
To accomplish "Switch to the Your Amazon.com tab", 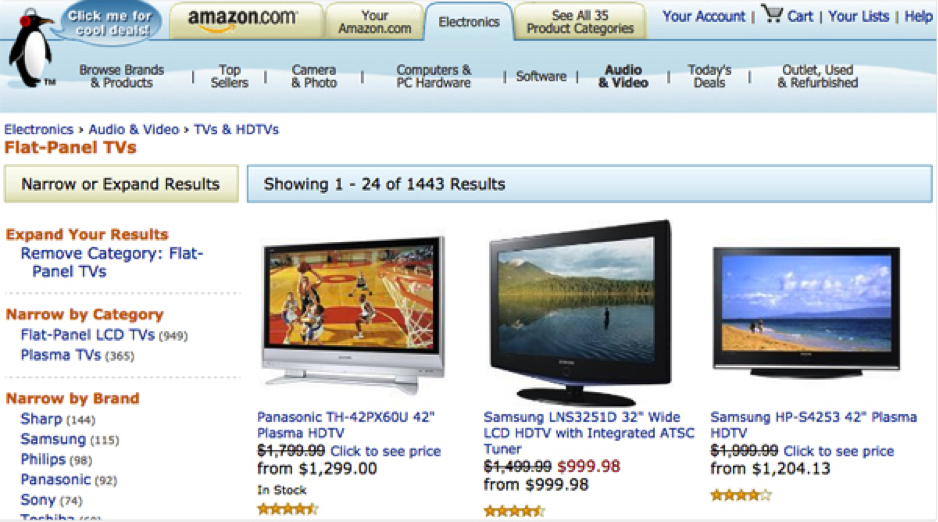I will click(x=374, y=22).
